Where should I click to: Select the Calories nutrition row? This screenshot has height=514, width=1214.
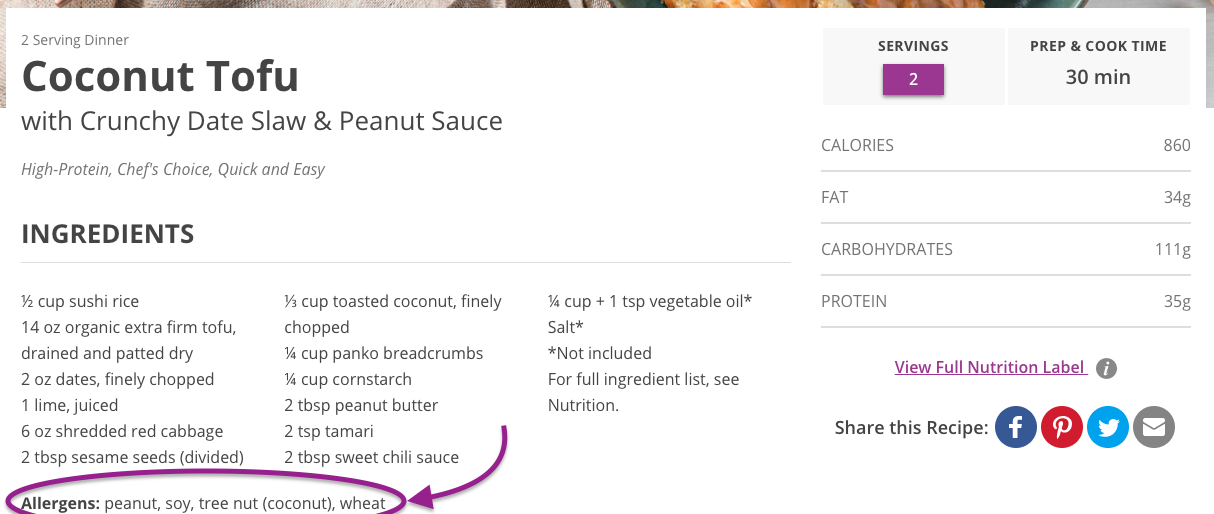(x=1005, y=145)
